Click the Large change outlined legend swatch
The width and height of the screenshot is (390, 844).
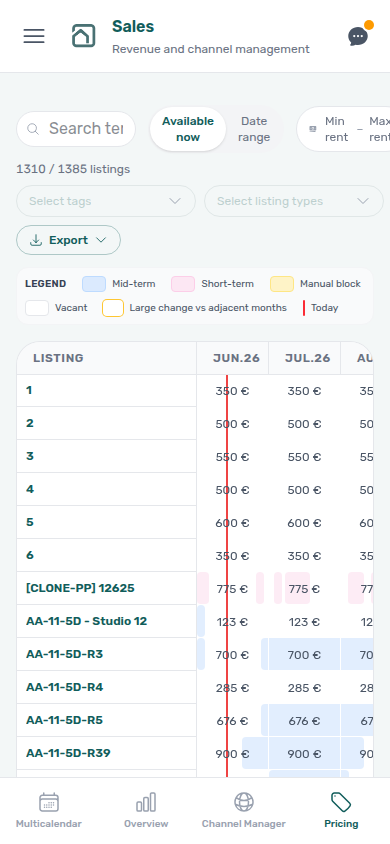click(x=113, y=308)
